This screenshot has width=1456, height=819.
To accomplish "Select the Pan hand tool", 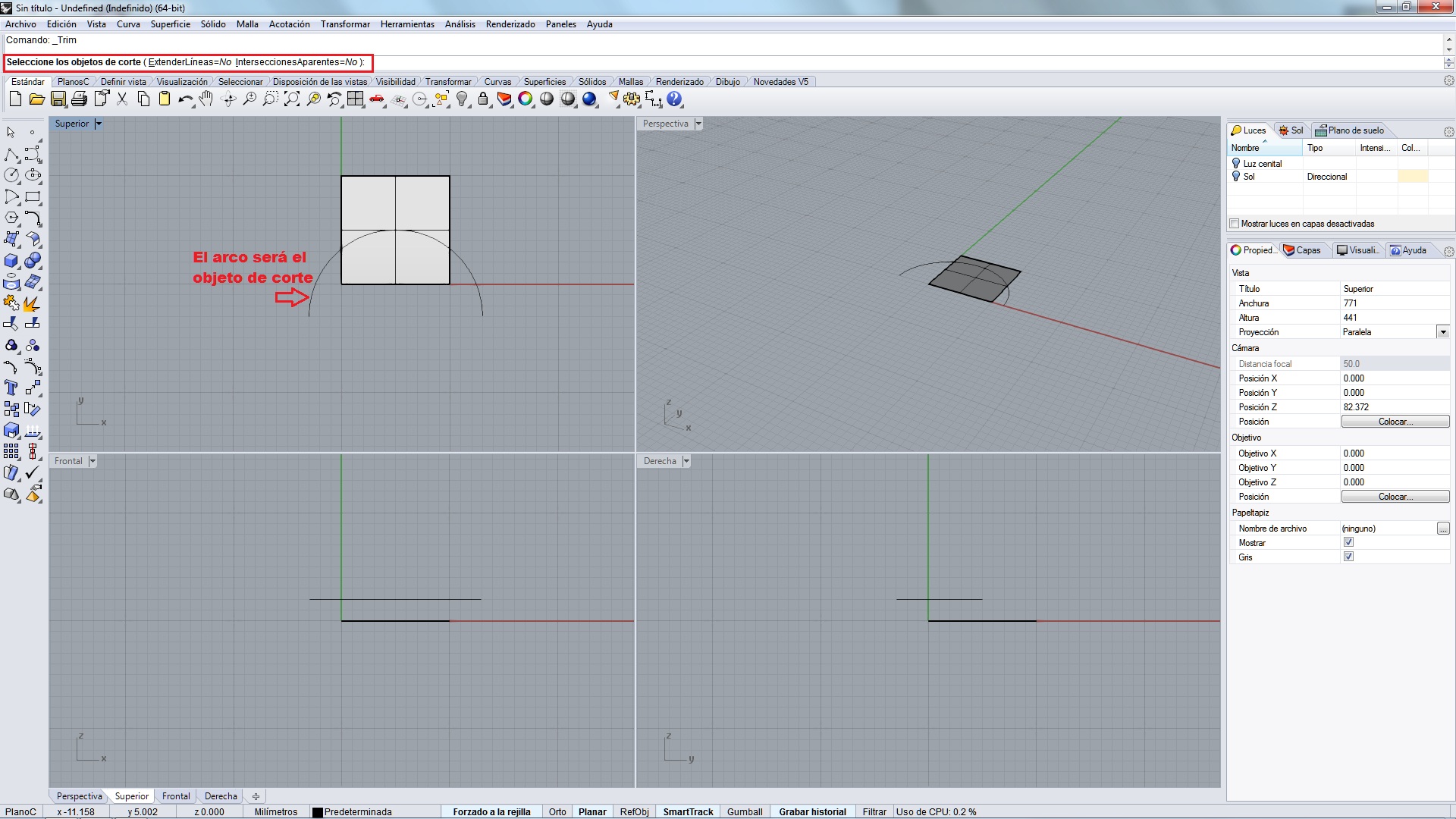I will [206, 99].
